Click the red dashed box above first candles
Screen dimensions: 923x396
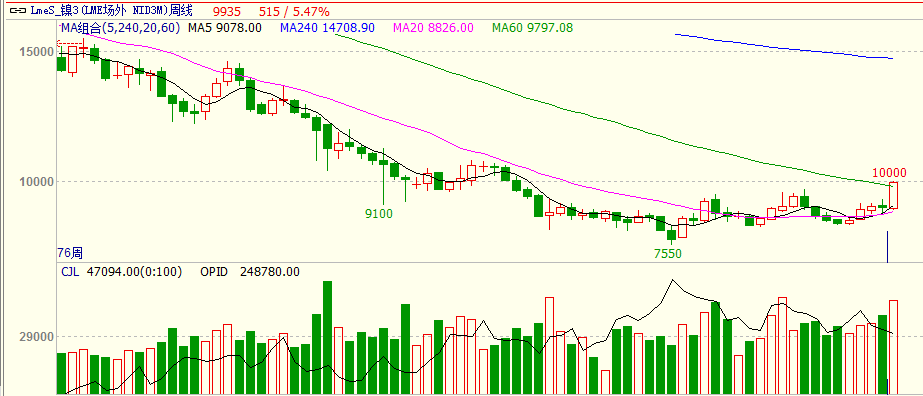71,44
